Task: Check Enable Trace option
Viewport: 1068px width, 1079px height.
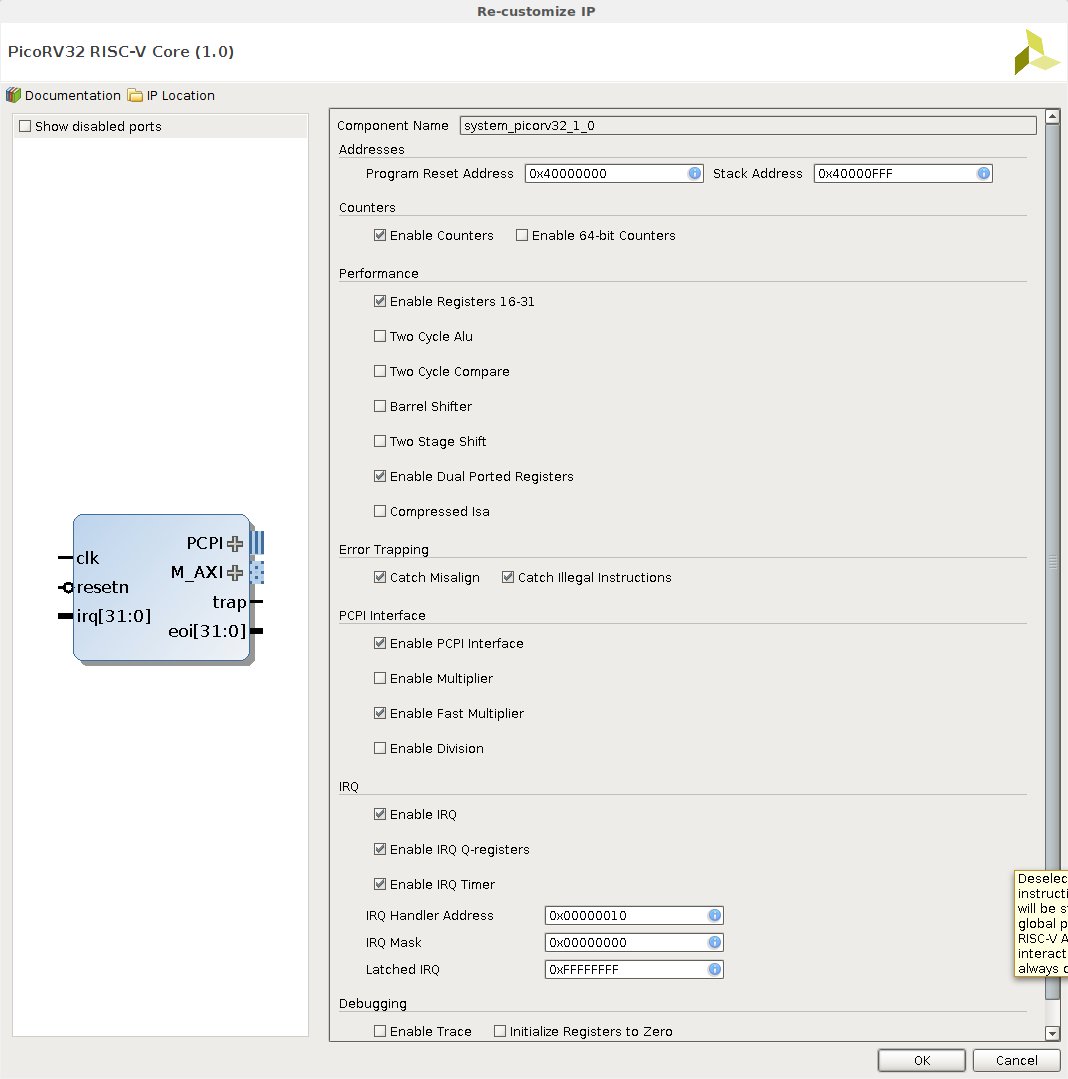Action: tap(380, 1031)
